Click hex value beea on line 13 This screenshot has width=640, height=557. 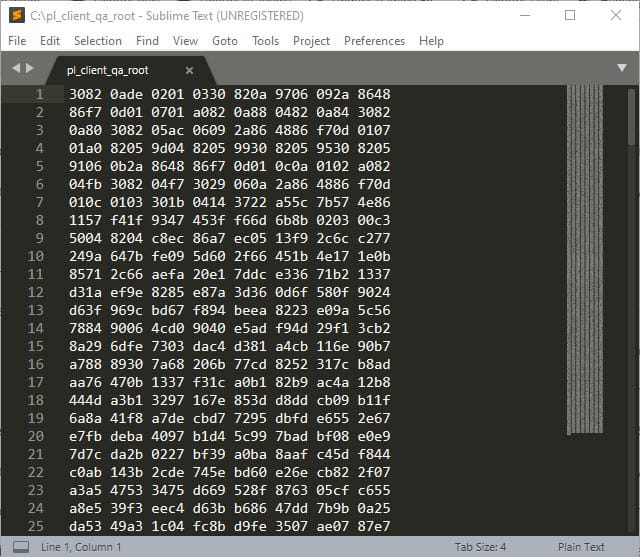click(x=250, y=310)
